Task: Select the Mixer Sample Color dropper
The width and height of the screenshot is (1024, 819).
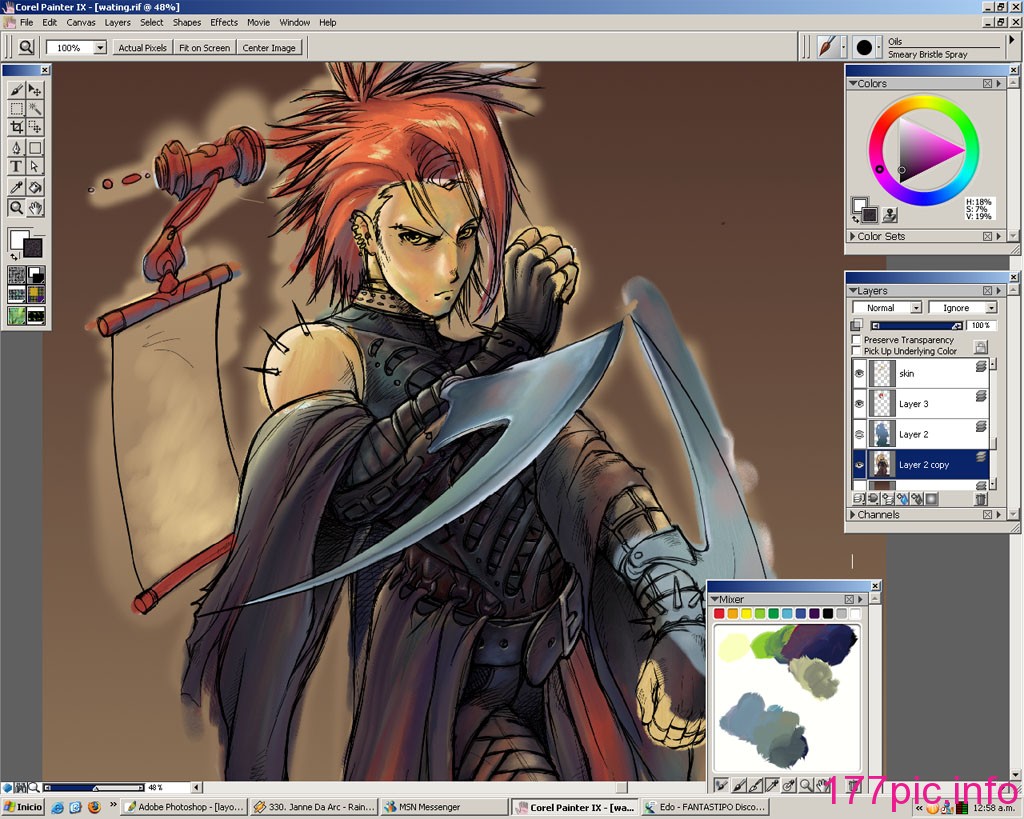Action: coord(773,784)
